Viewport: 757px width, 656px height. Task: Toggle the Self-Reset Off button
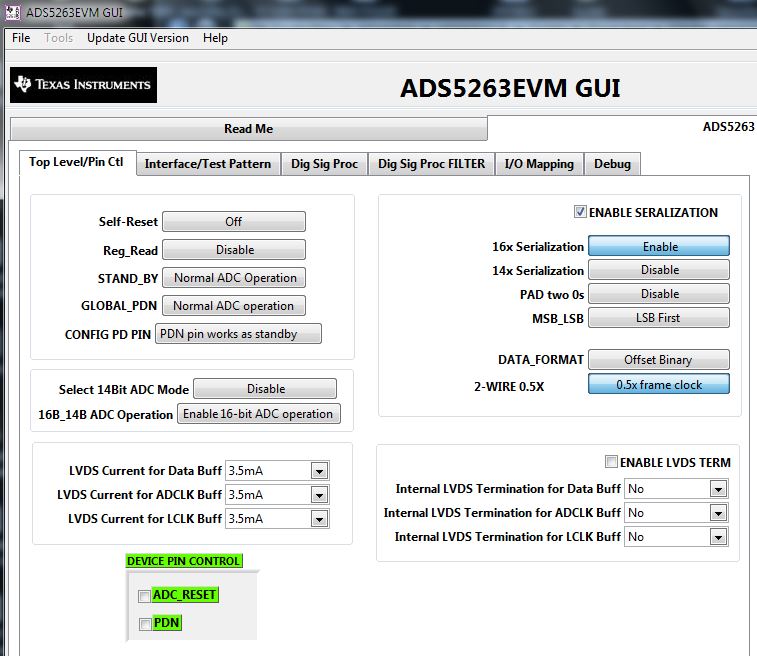tap(234, 222)
